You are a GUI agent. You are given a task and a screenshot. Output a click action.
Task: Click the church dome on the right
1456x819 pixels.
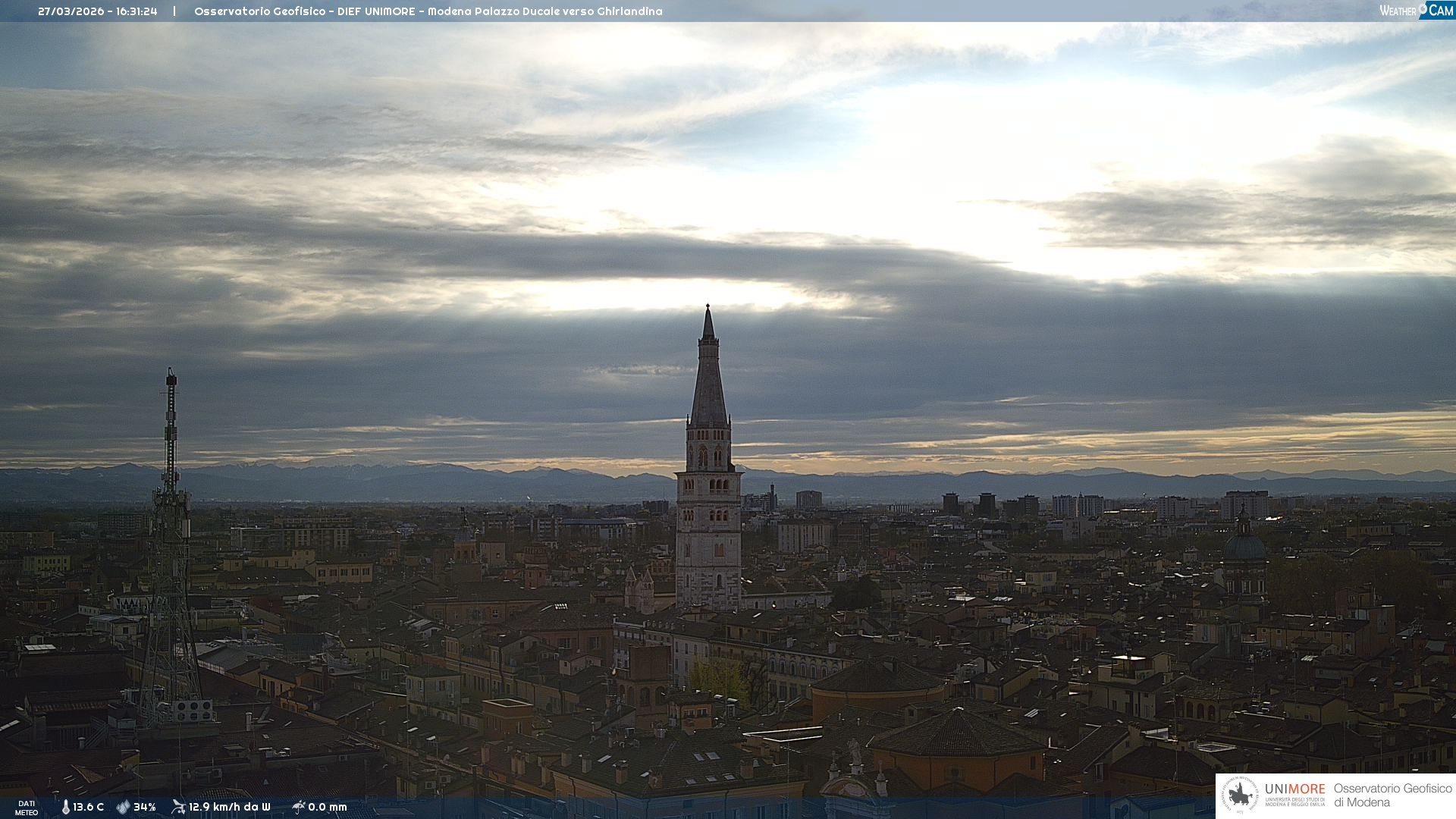tap(1244, 546)
